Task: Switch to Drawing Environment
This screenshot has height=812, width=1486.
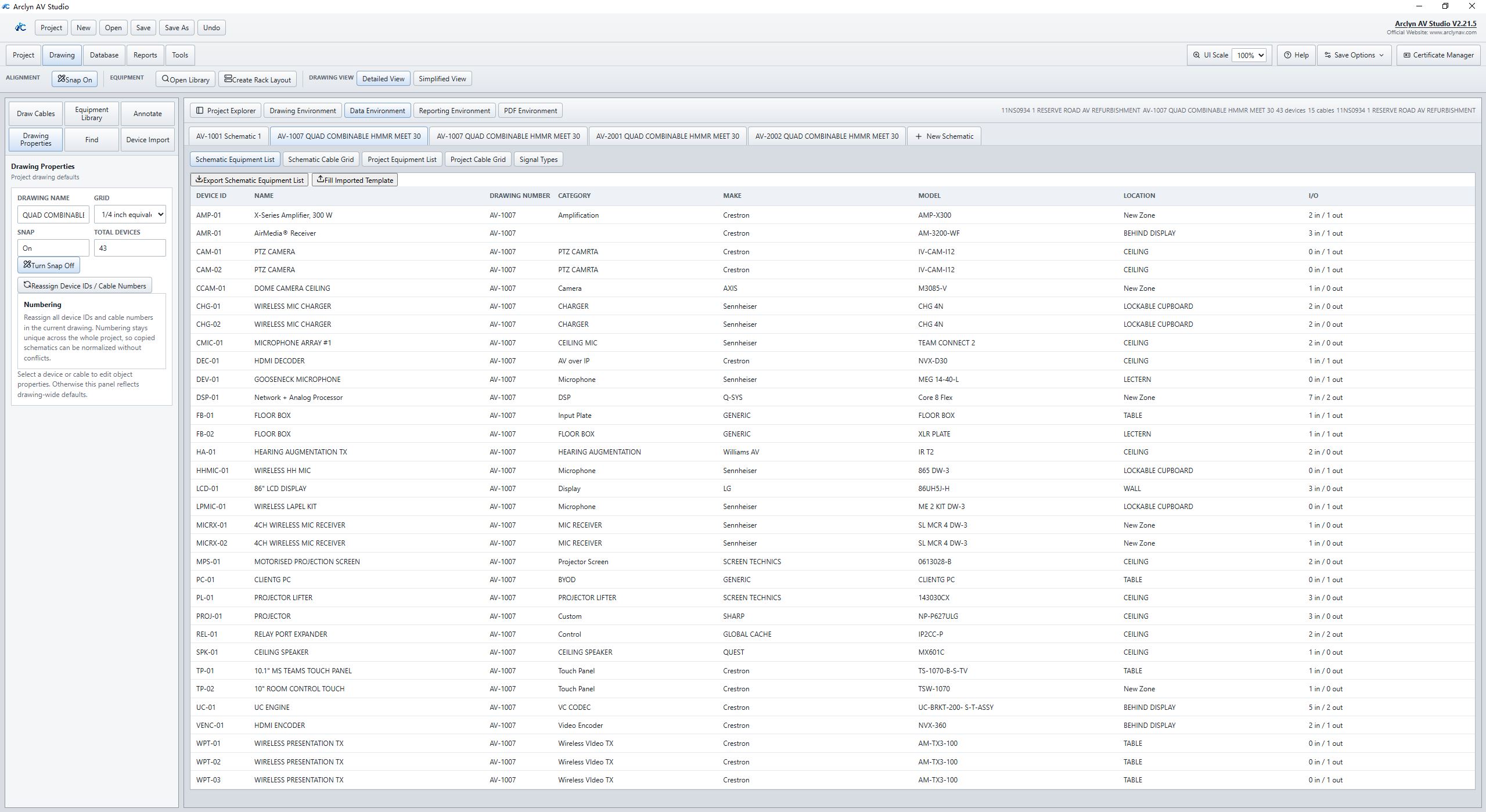Action: point(303,111)
